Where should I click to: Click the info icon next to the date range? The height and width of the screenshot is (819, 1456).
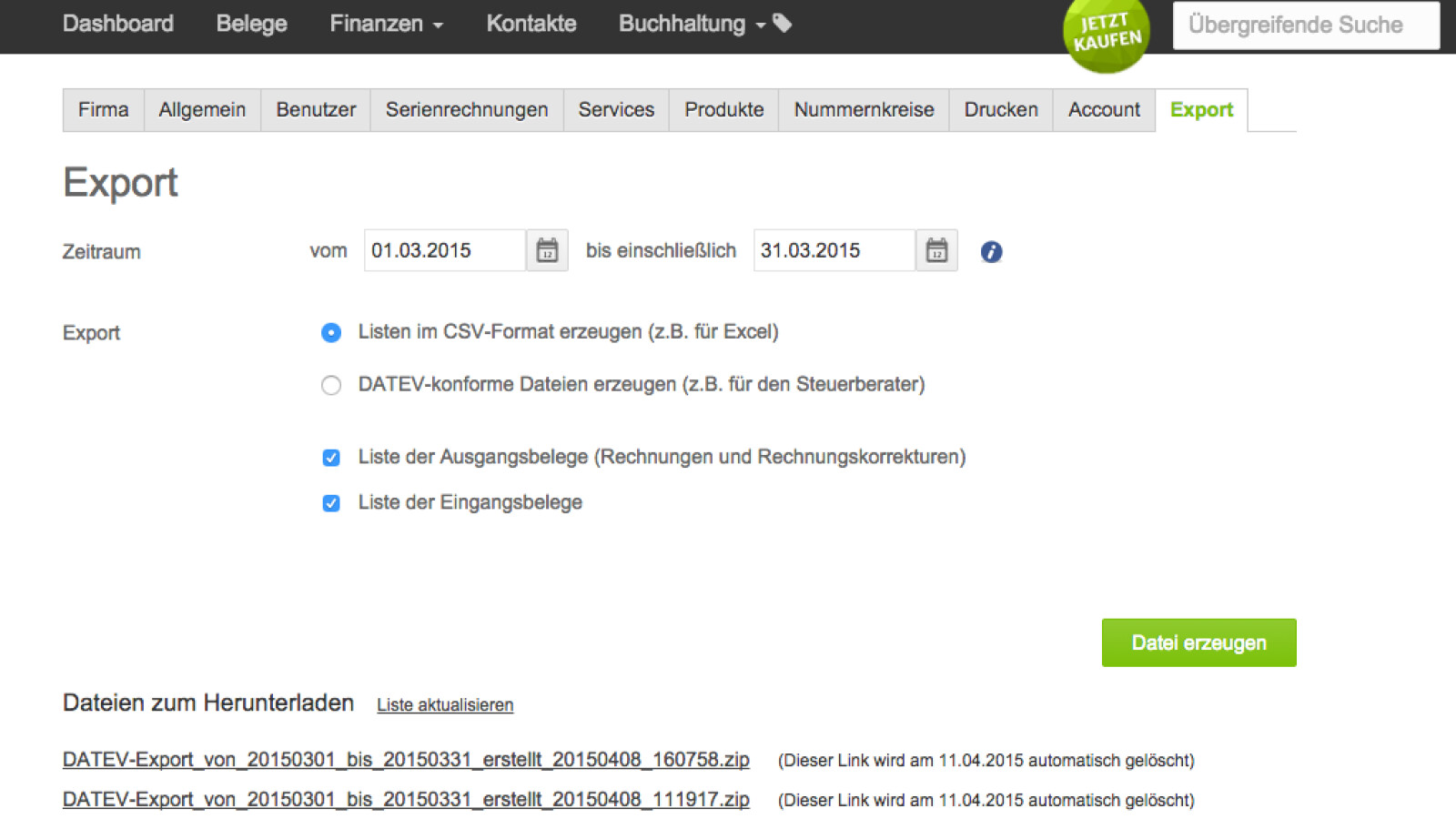tap(992, 251)
